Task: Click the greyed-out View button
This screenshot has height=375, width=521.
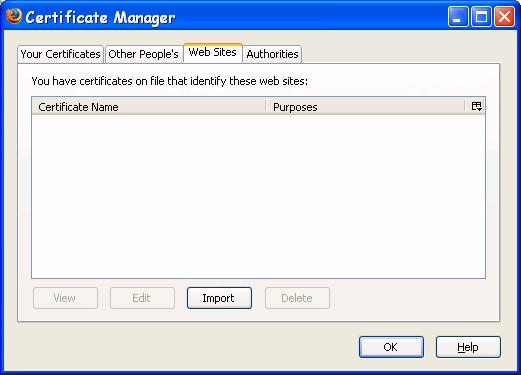Action: coord(65,298)
